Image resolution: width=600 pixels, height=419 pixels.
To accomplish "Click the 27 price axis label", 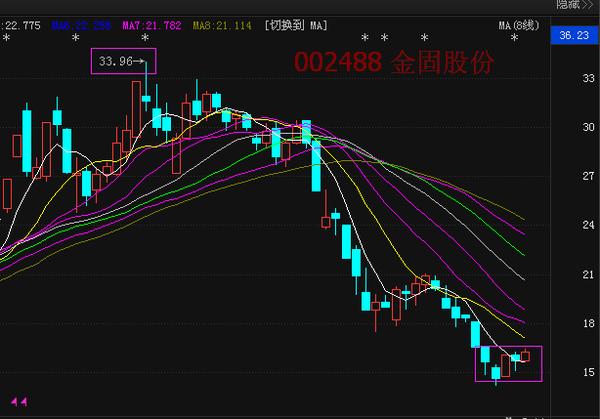I will point(589,176).
